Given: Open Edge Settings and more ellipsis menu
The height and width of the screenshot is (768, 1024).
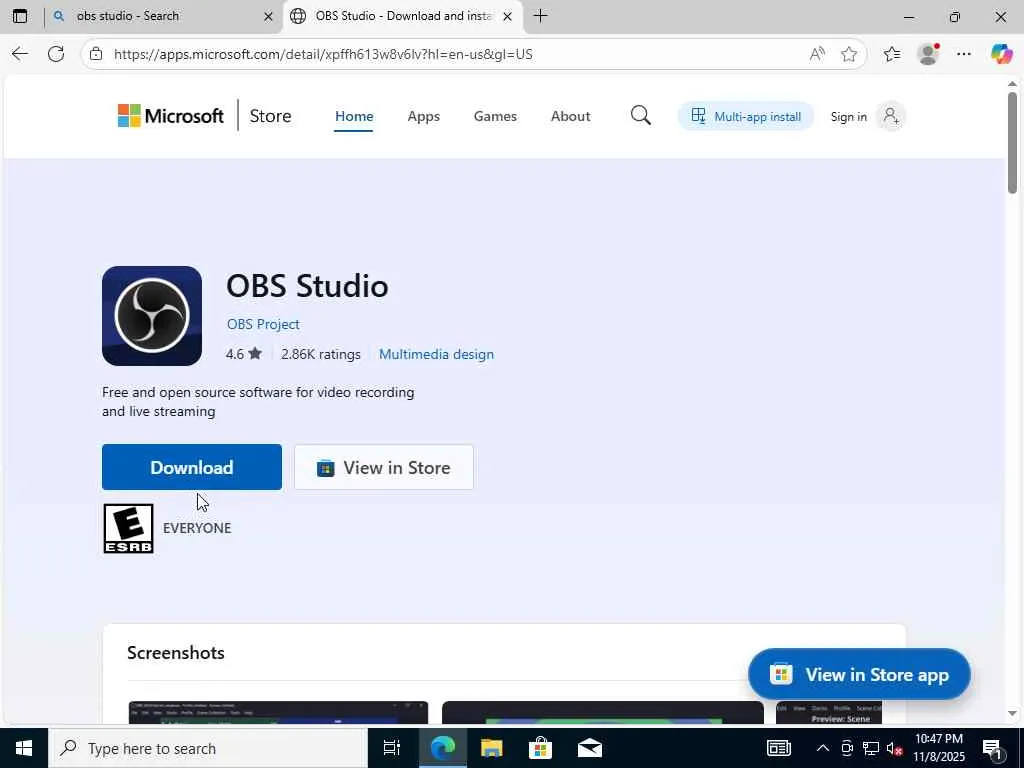Looking at the screenshot, I should [x=964, y=54].
